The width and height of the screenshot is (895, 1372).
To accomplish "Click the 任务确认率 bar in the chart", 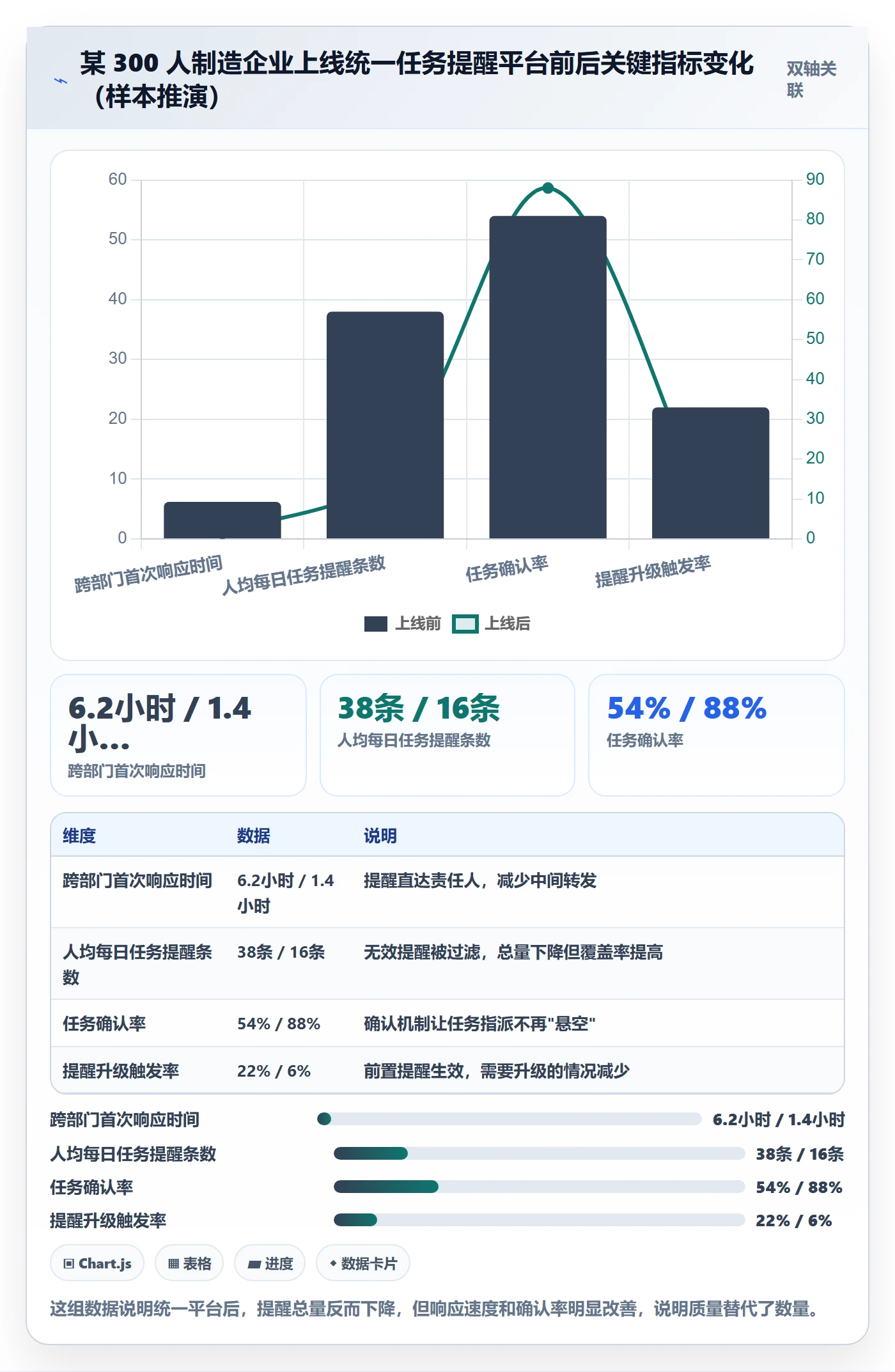I will [x=548, y=377].
